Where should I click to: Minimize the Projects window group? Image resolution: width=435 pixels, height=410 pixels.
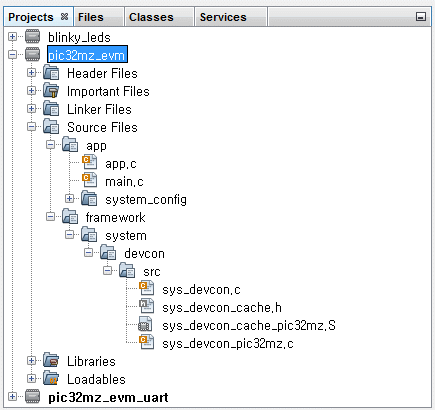point(421,17)
